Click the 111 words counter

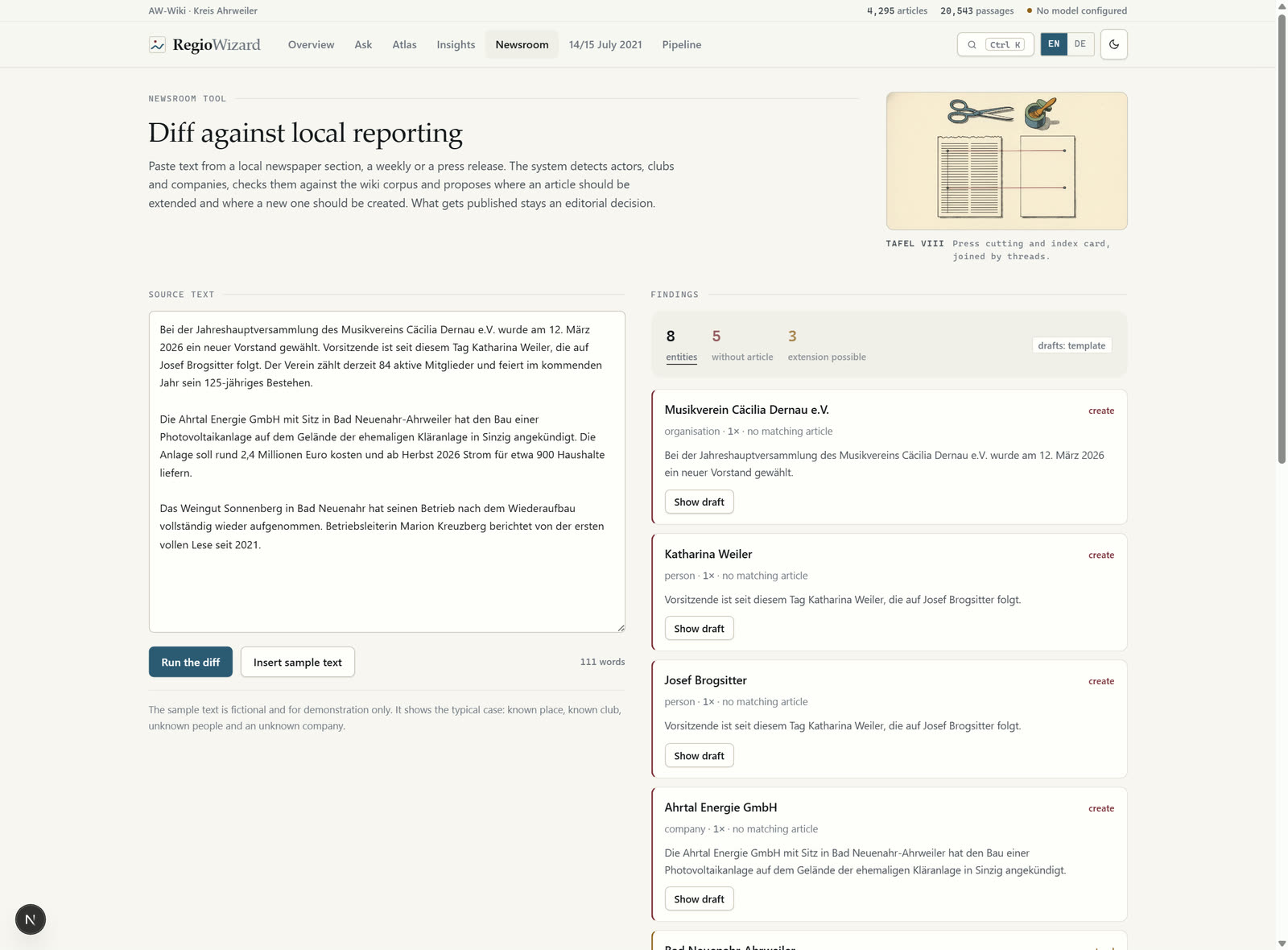[602, 662]
